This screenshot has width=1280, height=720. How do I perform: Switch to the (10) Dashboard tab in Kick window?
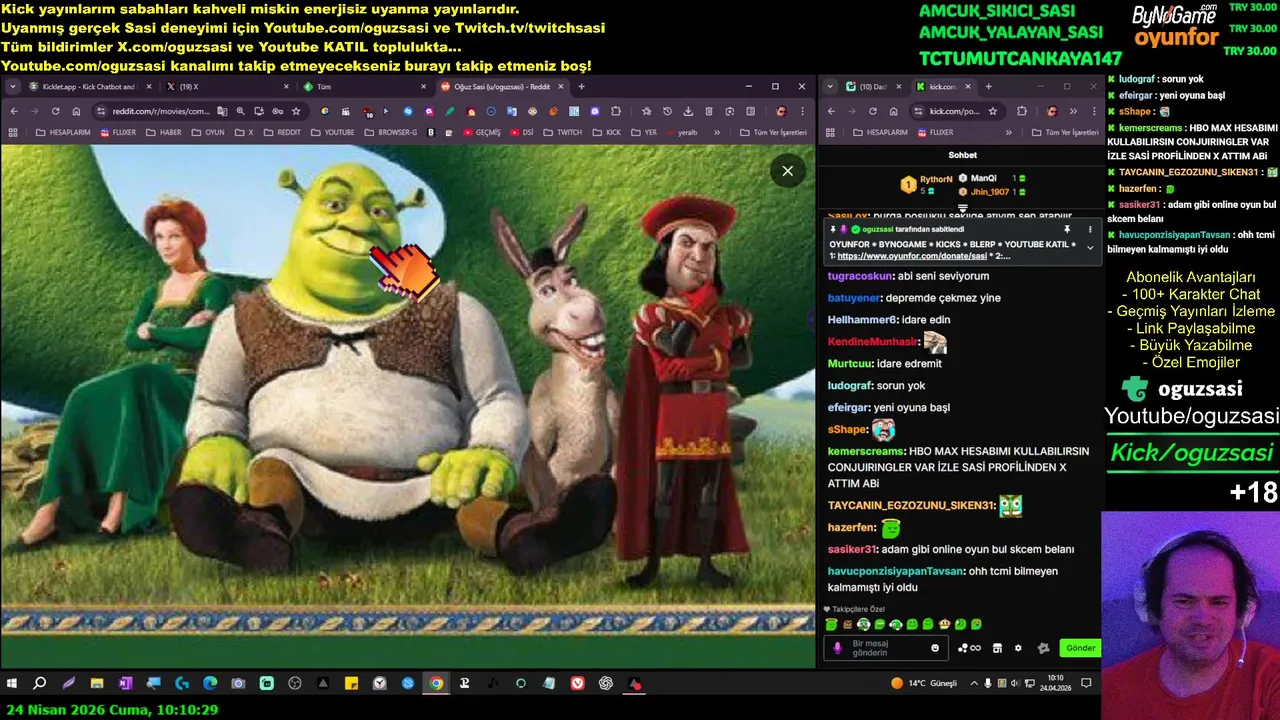874,87
